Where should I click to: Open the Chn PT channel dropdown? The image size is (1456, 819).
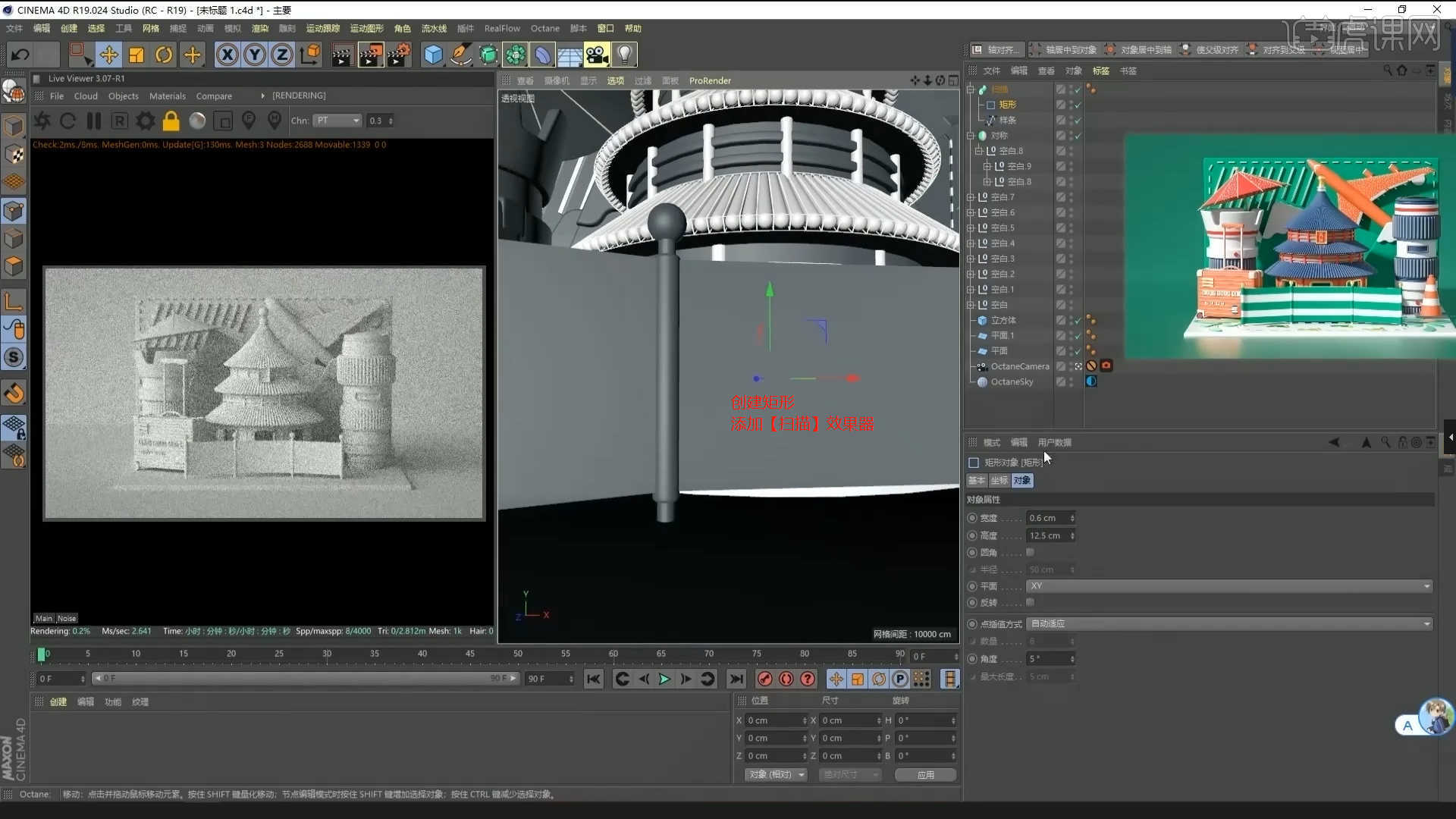pos(338,121)
